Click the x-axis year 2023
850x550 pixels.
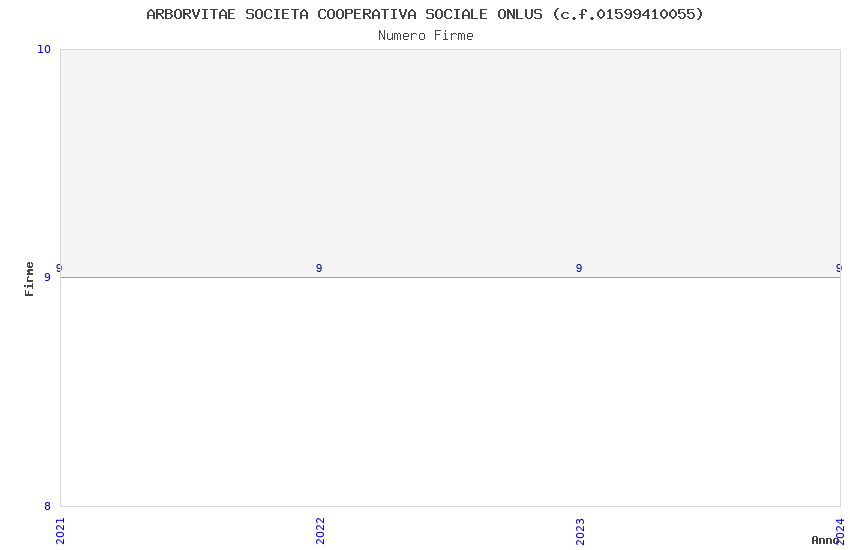tap(580, 531)
